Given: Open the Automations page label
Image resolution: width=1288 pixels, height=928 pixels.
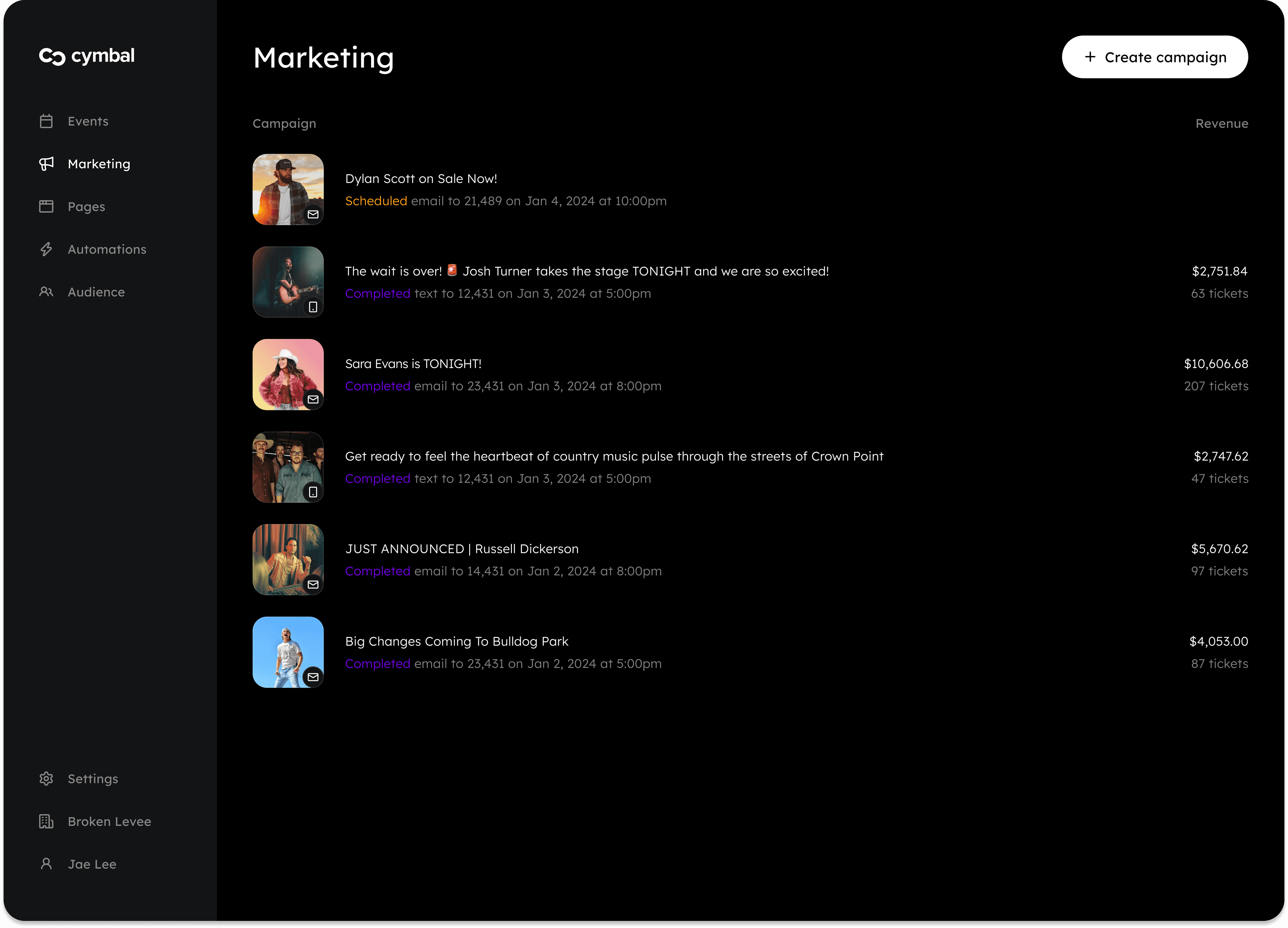Looking at the screenshot, I should point(107,249).
